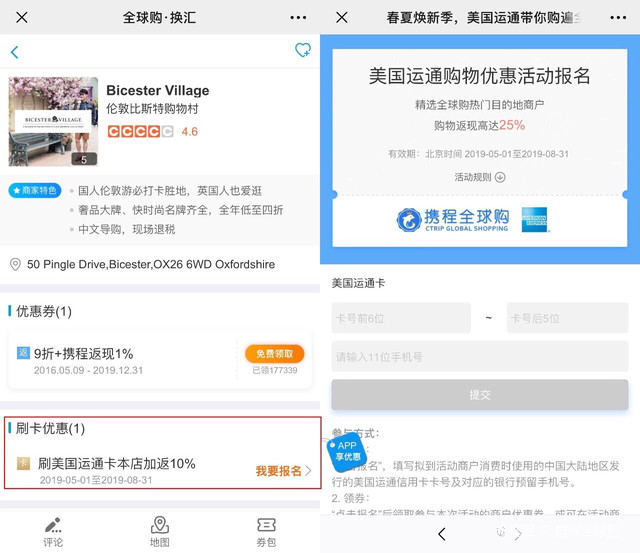The image size is (640, 553).
Task: Expand the 我要报名 right chevron arrow
Action: 308,471
